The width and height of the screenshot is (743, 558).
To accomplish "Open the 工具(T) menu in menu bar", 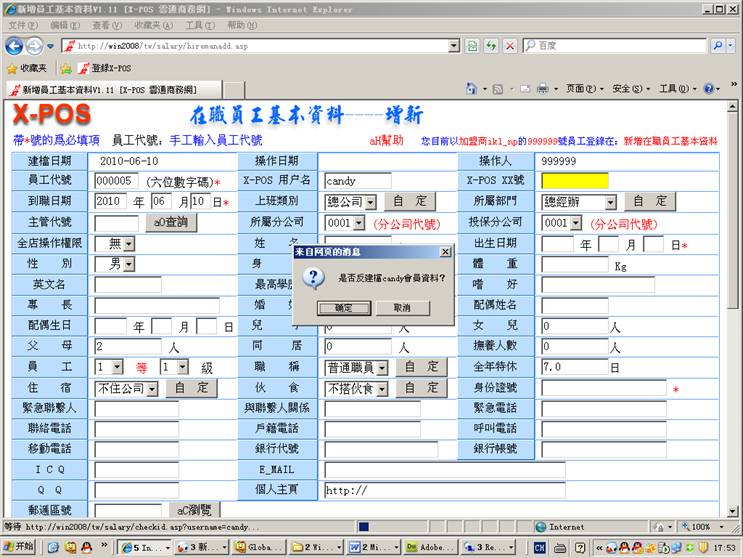I will coord(199,25).
